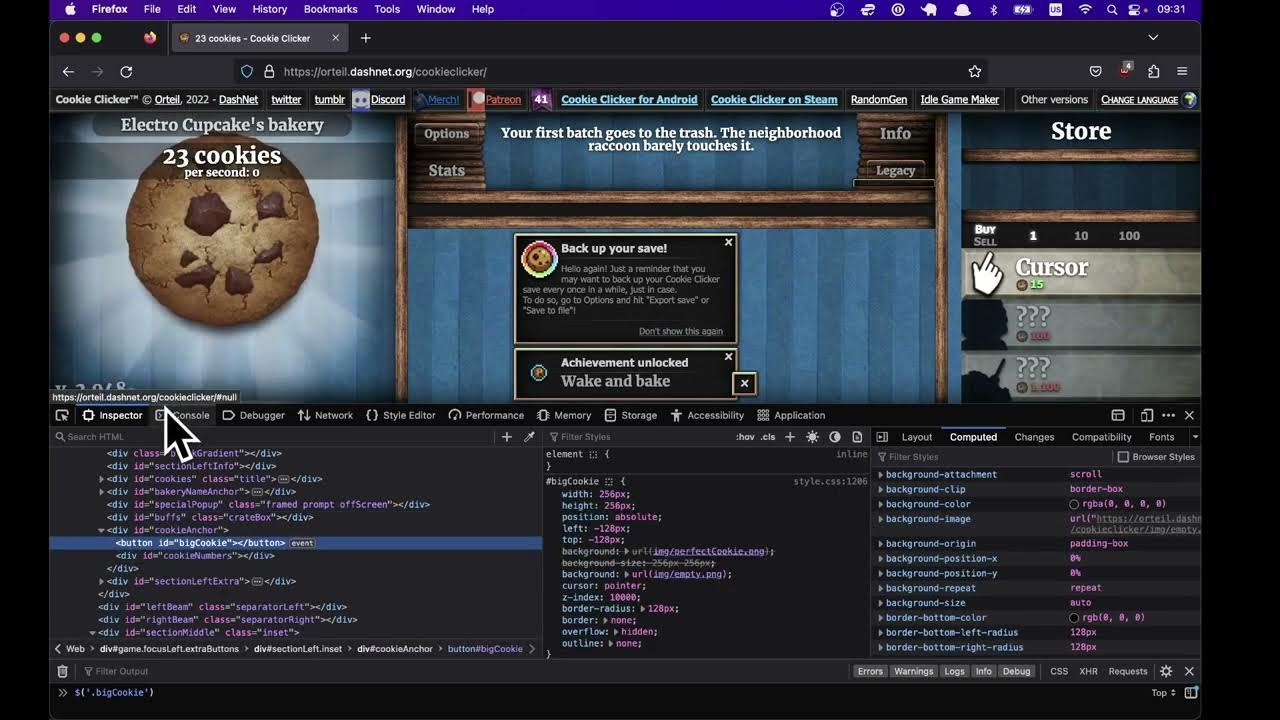Screen dimensions: 1280x720
Task: Toggle Logs console filter
Action: (x=955, y=671)
